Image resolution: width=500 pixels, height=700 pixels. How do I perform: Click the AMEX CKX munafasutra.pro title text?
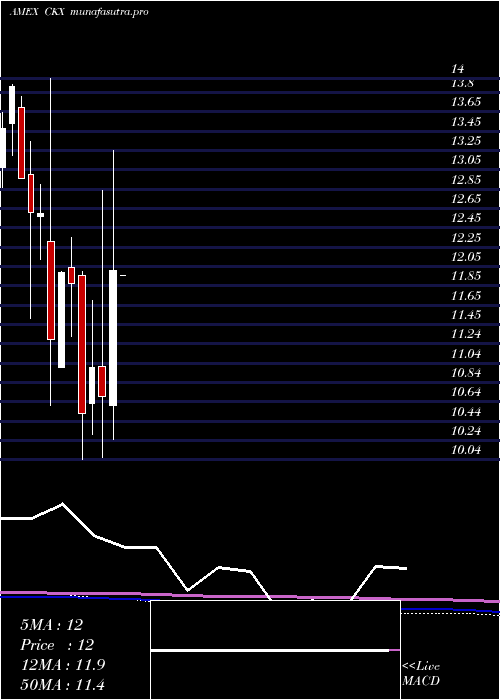pos(79,12)
